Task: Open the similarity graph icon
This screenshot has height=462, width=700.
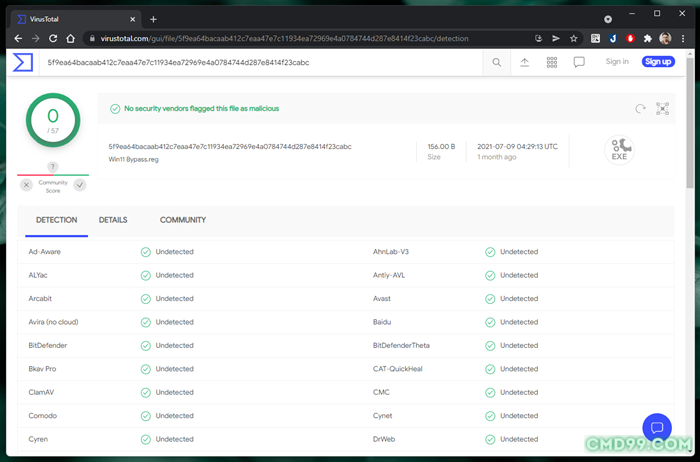Action: point(662,108)
